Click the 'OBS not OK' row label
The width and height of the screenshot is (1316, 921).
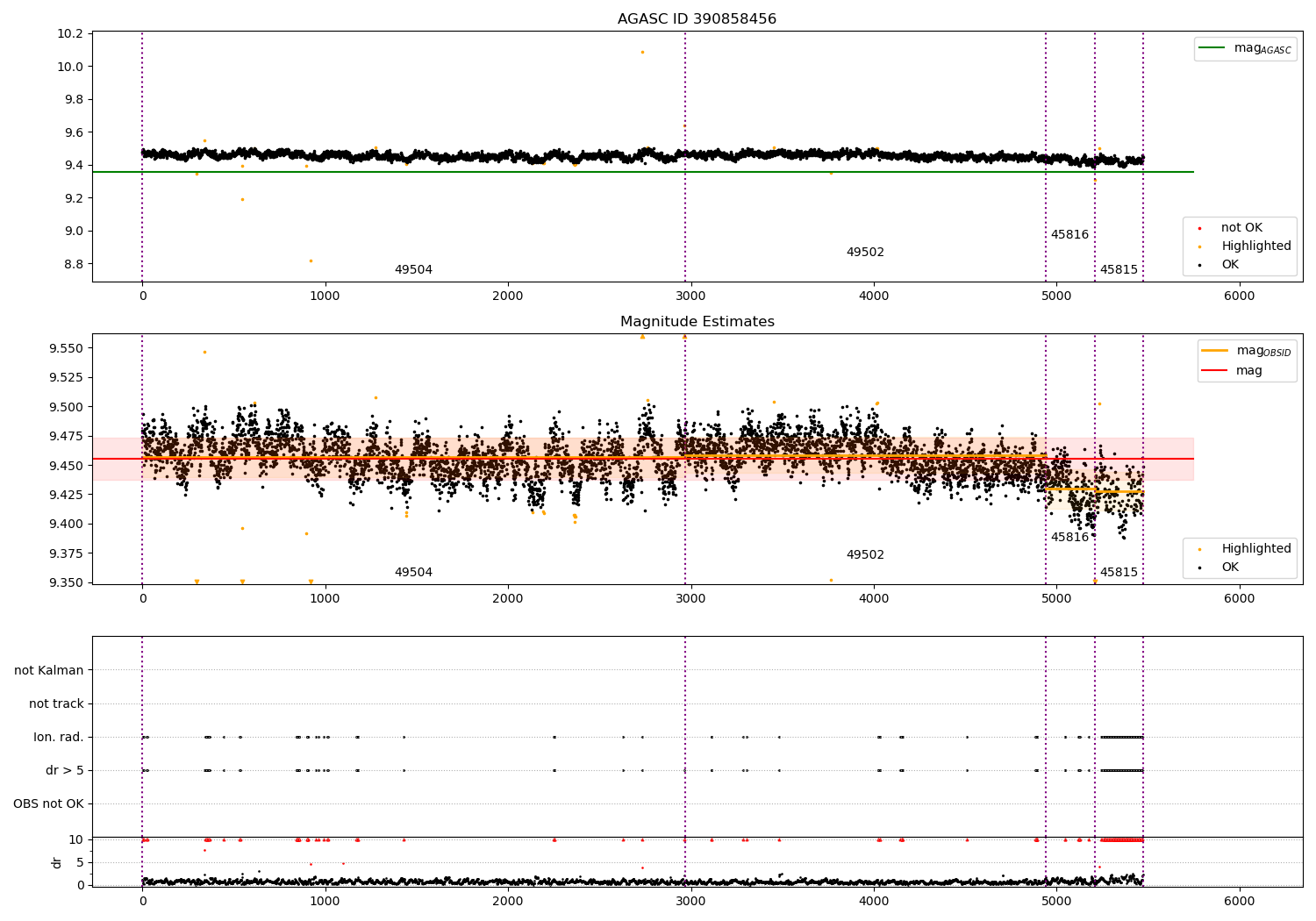tap(48, 804)
